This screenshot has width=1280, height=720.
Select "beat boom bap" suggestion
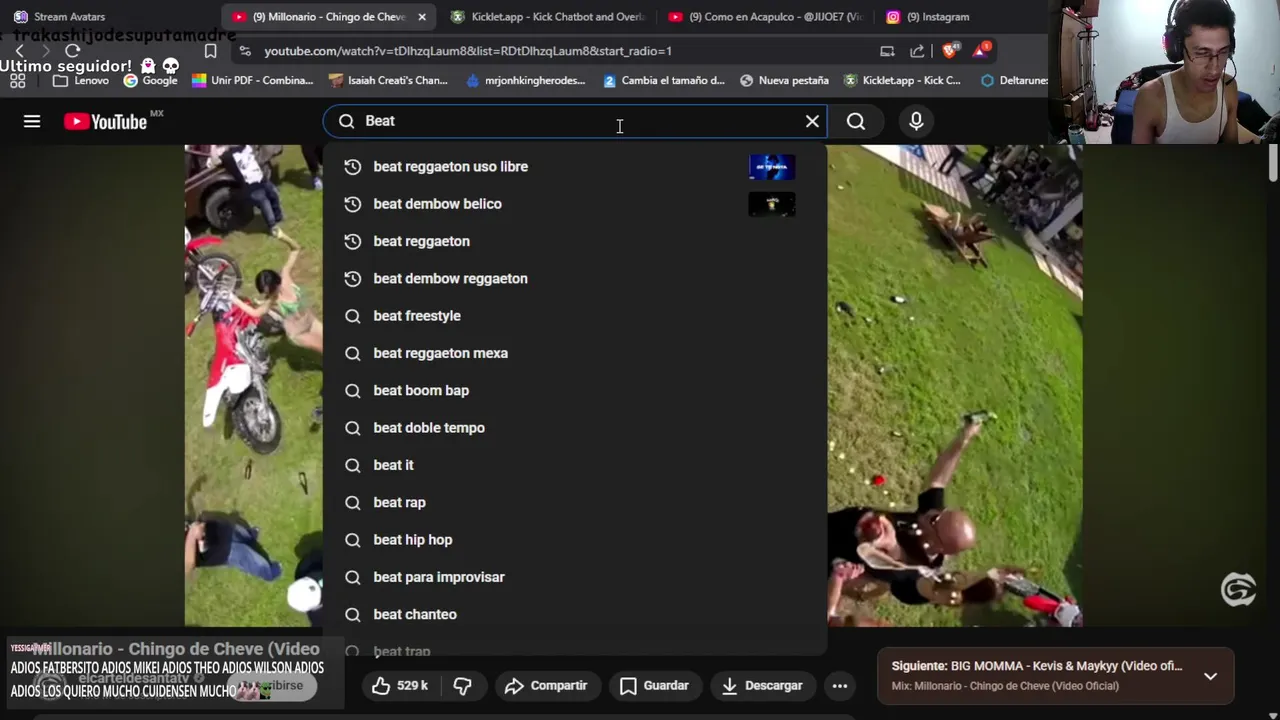[x=575, y=390]
